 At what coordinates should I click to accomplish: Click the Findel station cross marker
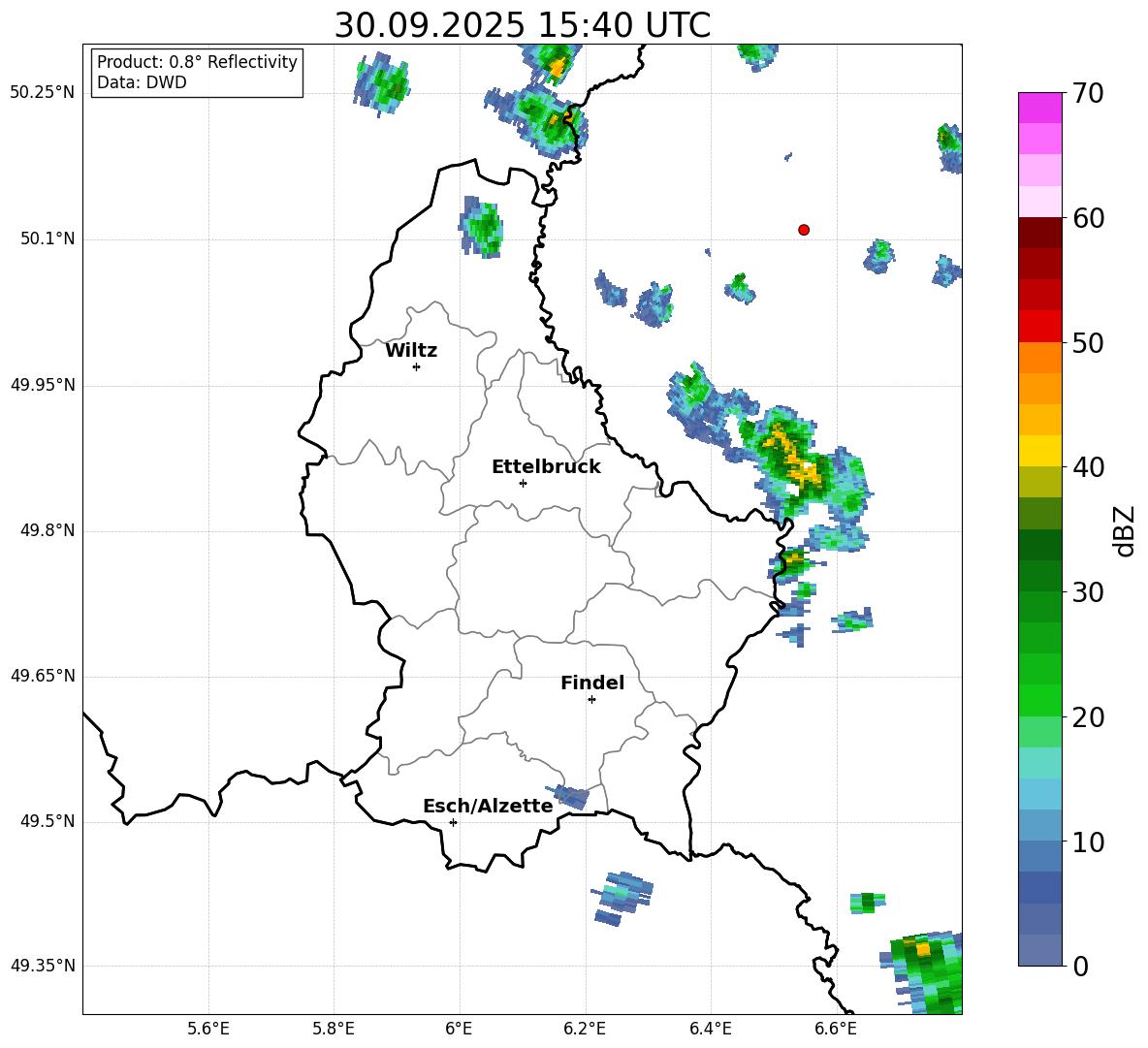[x=591, y=700]
